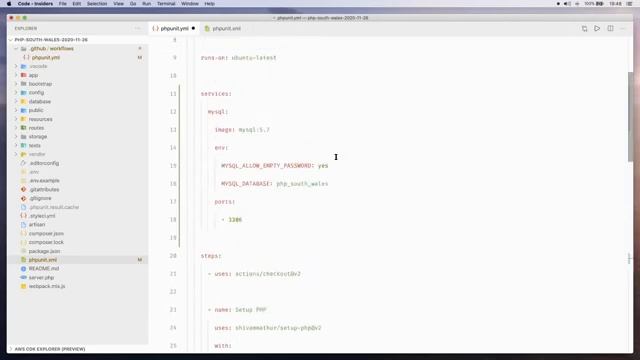640x360 pixels.
Task: Click the editor vertical scrollbar thumb
Action: tap(630, 116)
